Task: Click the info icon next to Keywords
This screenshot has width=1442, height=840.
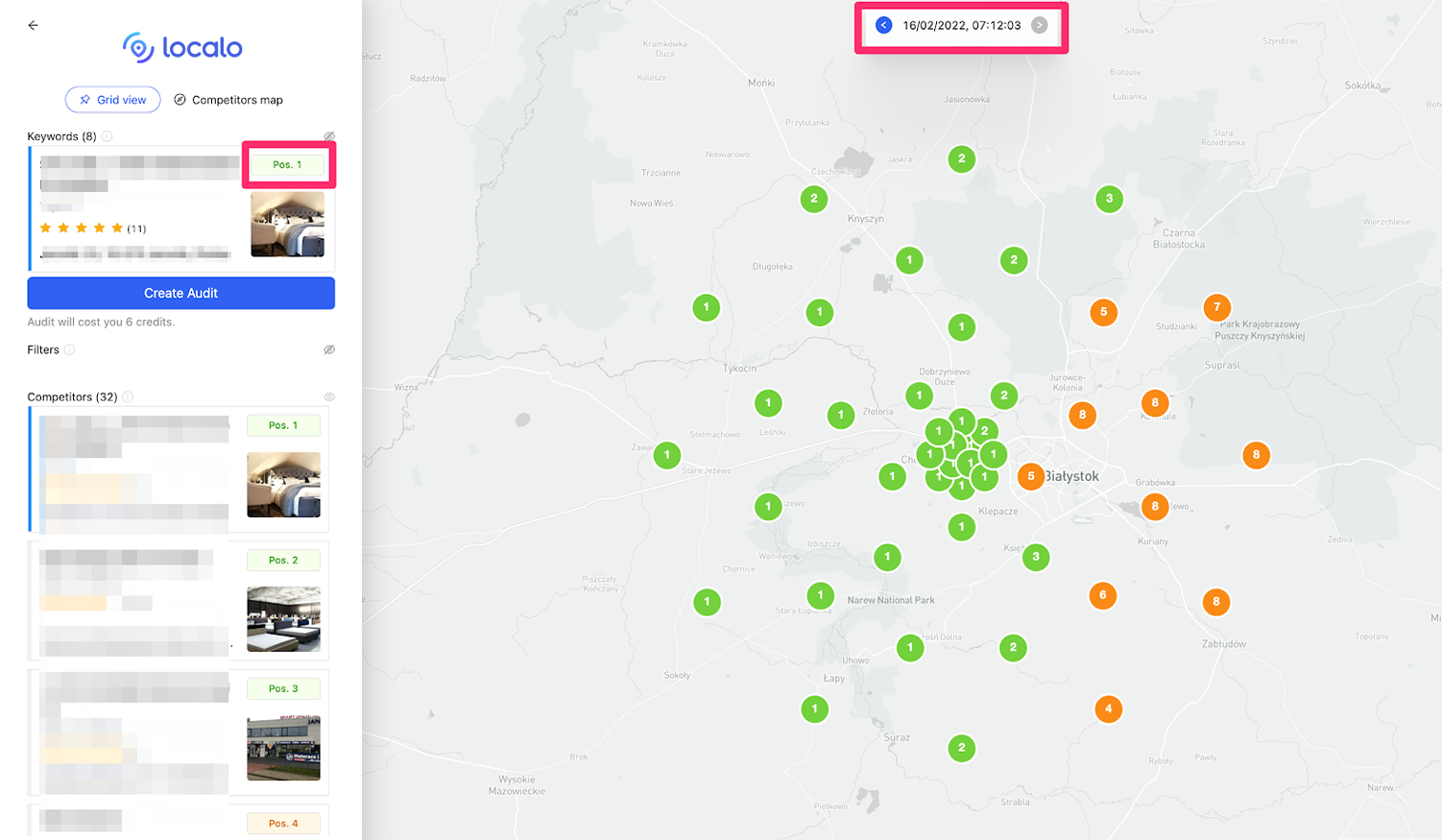Action: pyautogui.click(x=108, y=136)
